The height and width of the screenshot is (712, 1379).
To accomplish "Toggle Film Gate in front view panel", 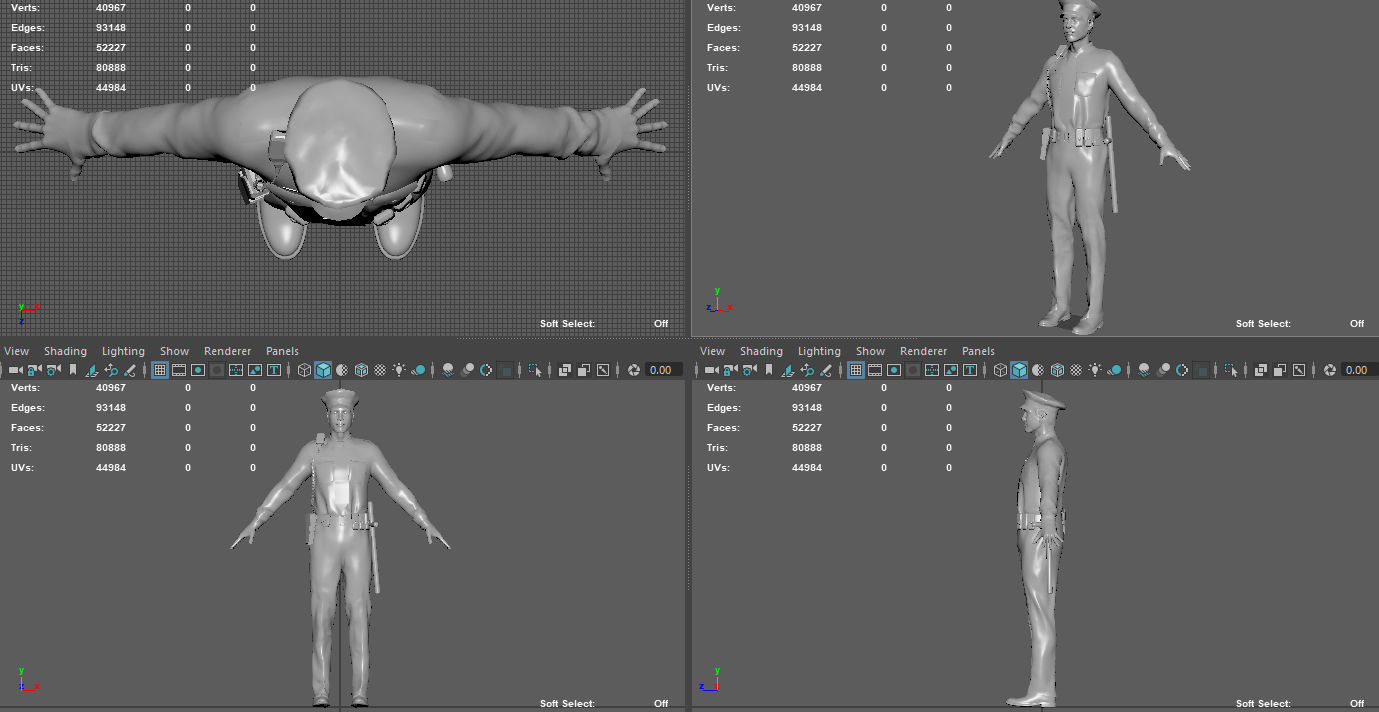I will click(x=179, y=370).
